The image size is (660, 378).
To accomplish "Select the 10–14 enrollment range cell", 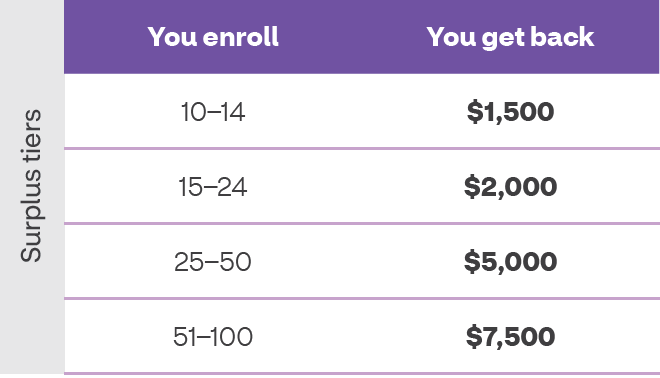I will (213, 112).
